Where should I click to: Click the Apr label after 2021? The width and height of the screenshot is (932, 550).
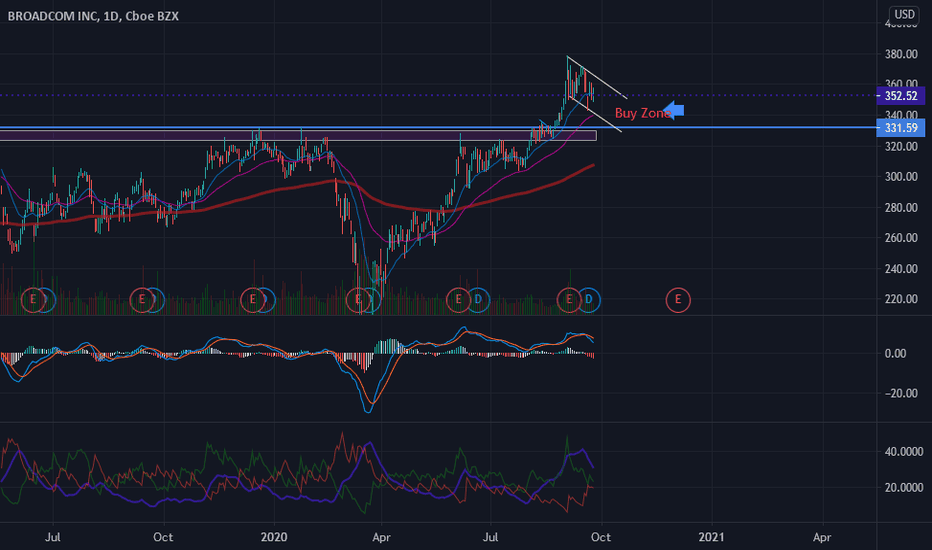click(821, 538)
